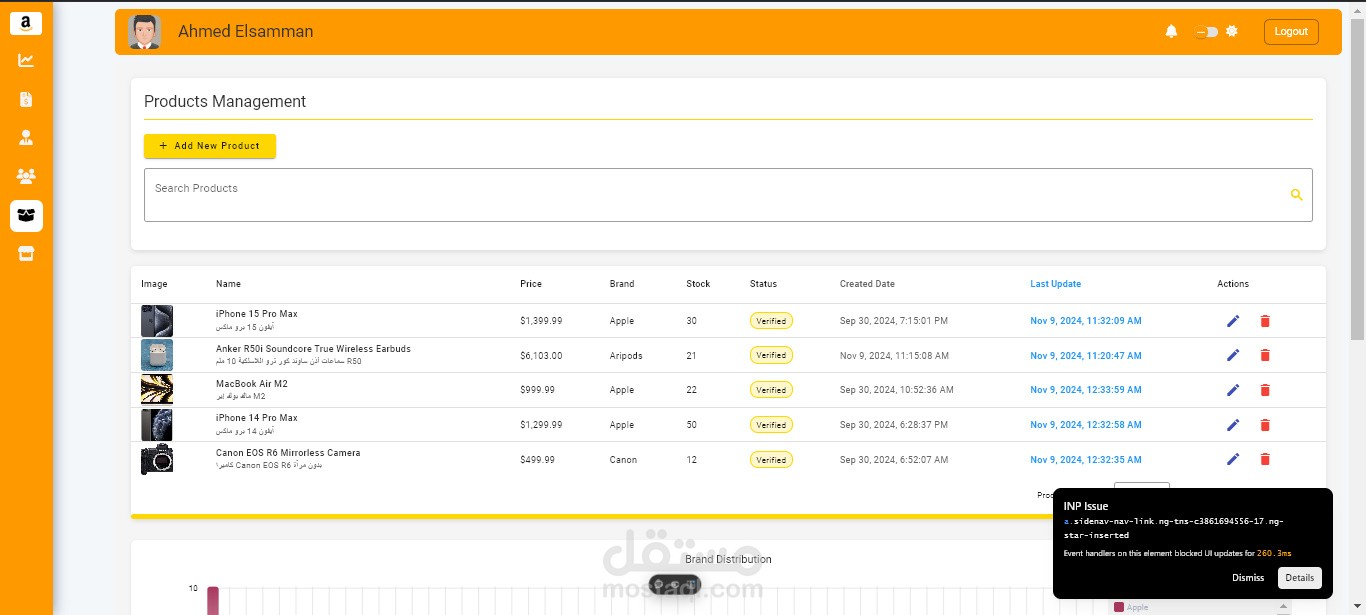This screenshot has width=1366, height=615.
Task: Sort by Name column header
Action: (228, 284)
